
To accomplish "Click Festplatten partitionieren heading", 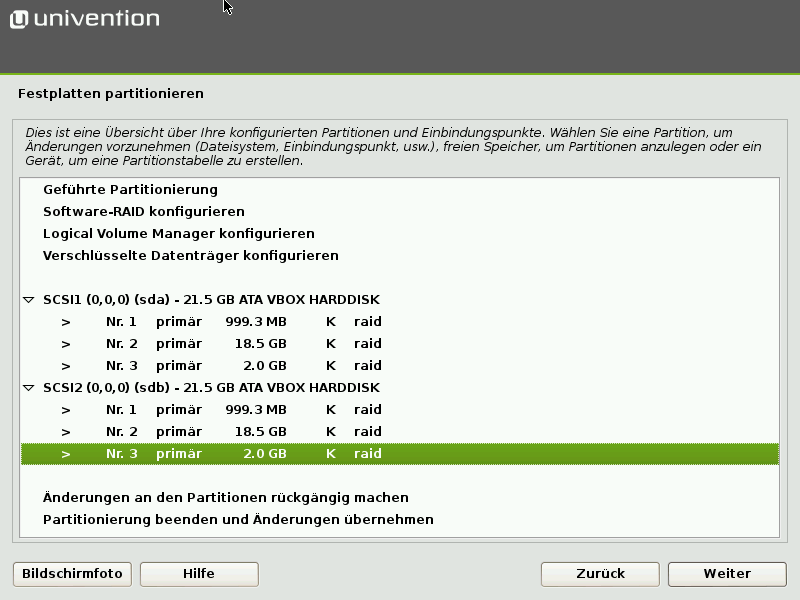I will (111, 94).
